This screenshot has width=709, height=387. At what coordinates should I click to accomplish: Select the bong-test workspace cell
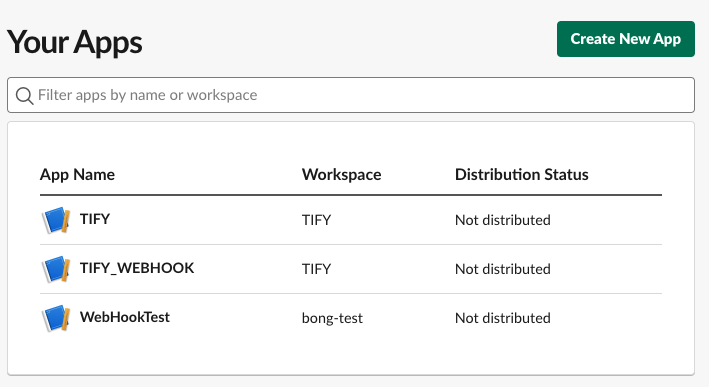tap(332, 318)
